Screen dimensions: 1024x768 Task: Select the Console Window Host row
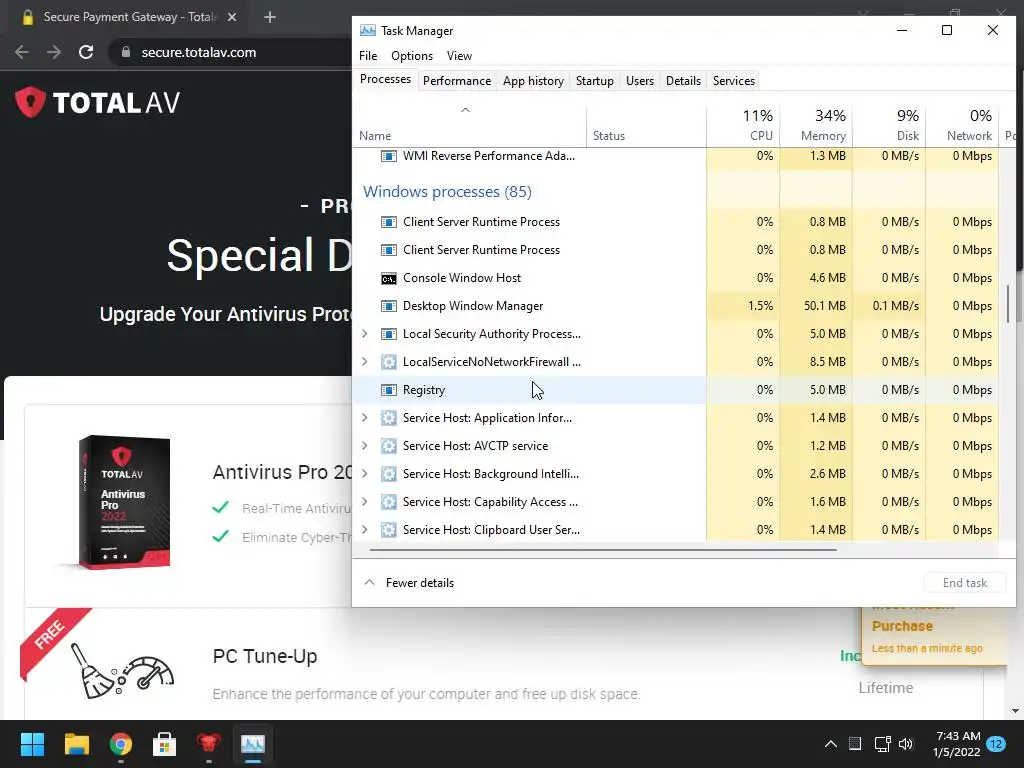click(675, 278)
